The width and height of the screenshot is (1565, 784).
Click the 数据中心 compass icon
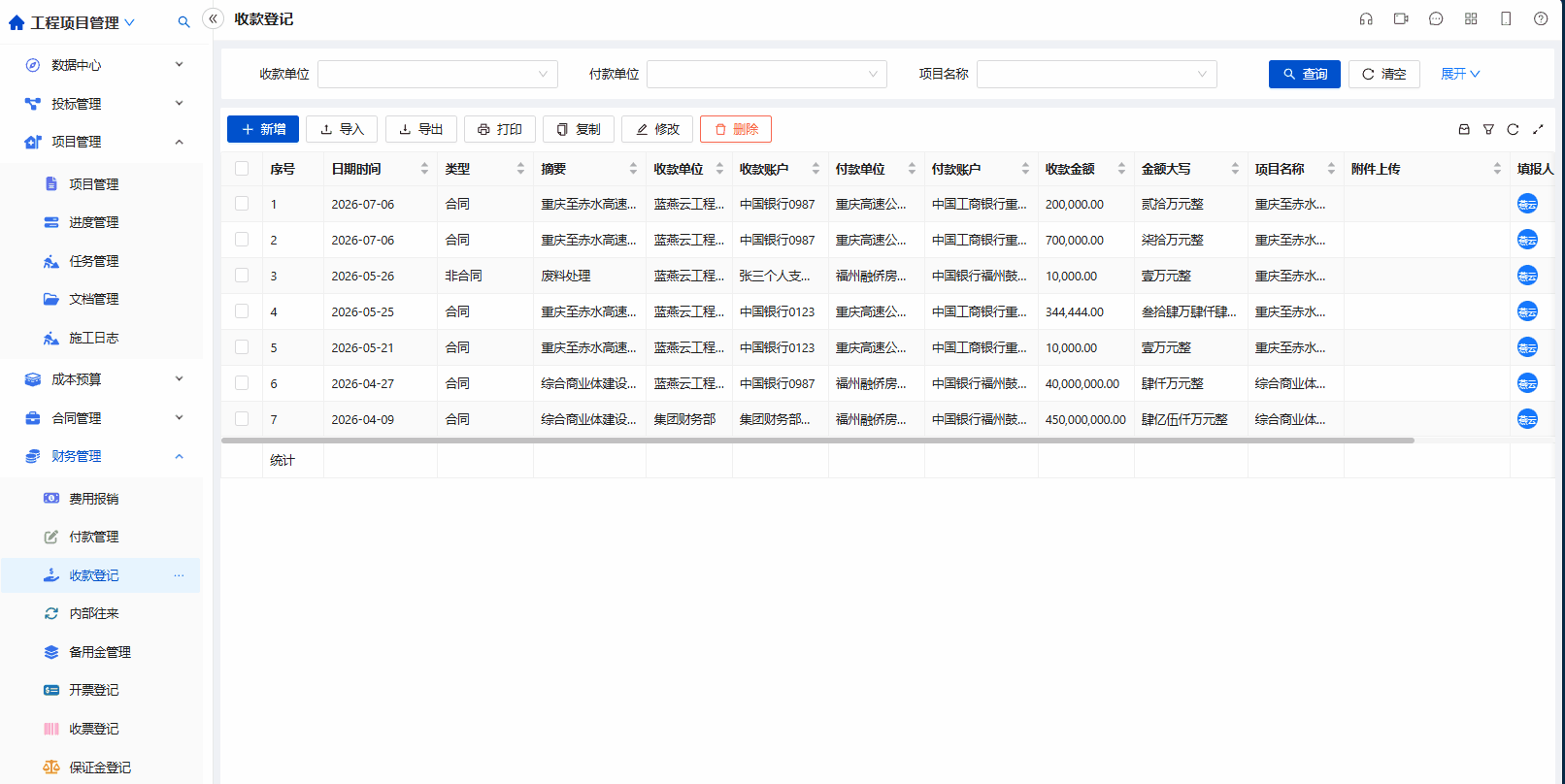(33, 65)
